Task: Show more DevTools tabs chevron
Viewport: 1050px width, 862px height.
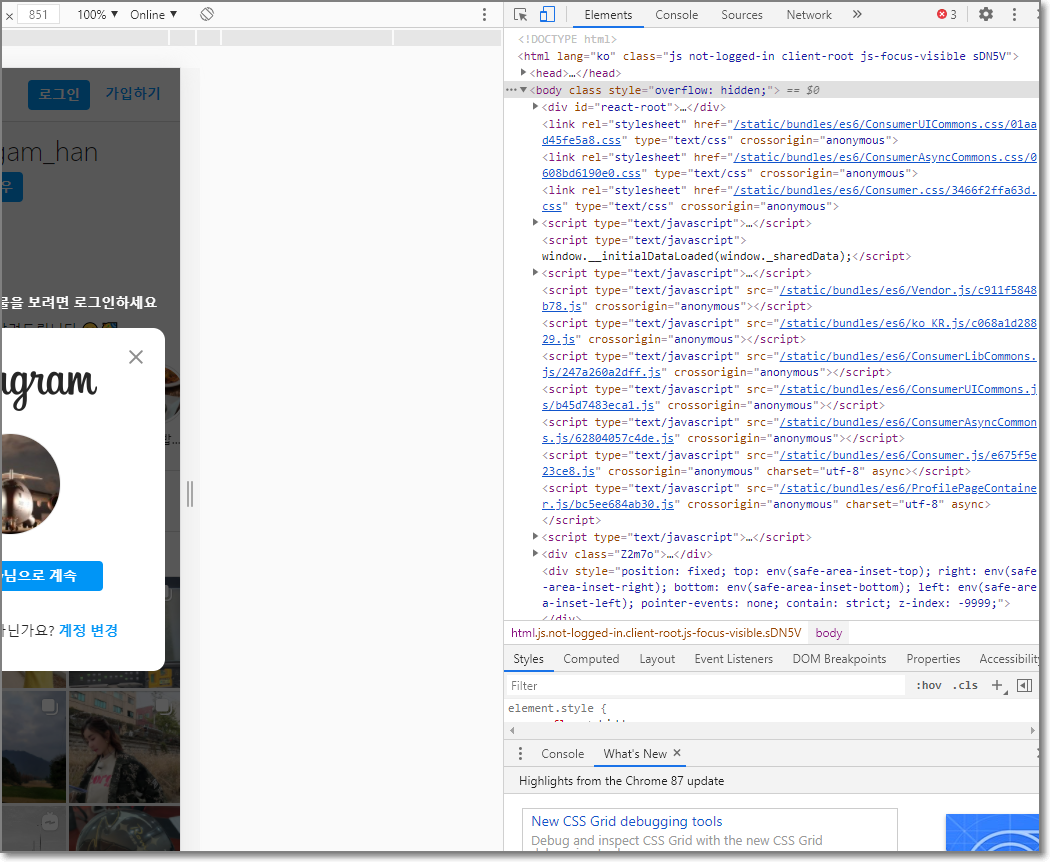Action: [x=857, y=14]
